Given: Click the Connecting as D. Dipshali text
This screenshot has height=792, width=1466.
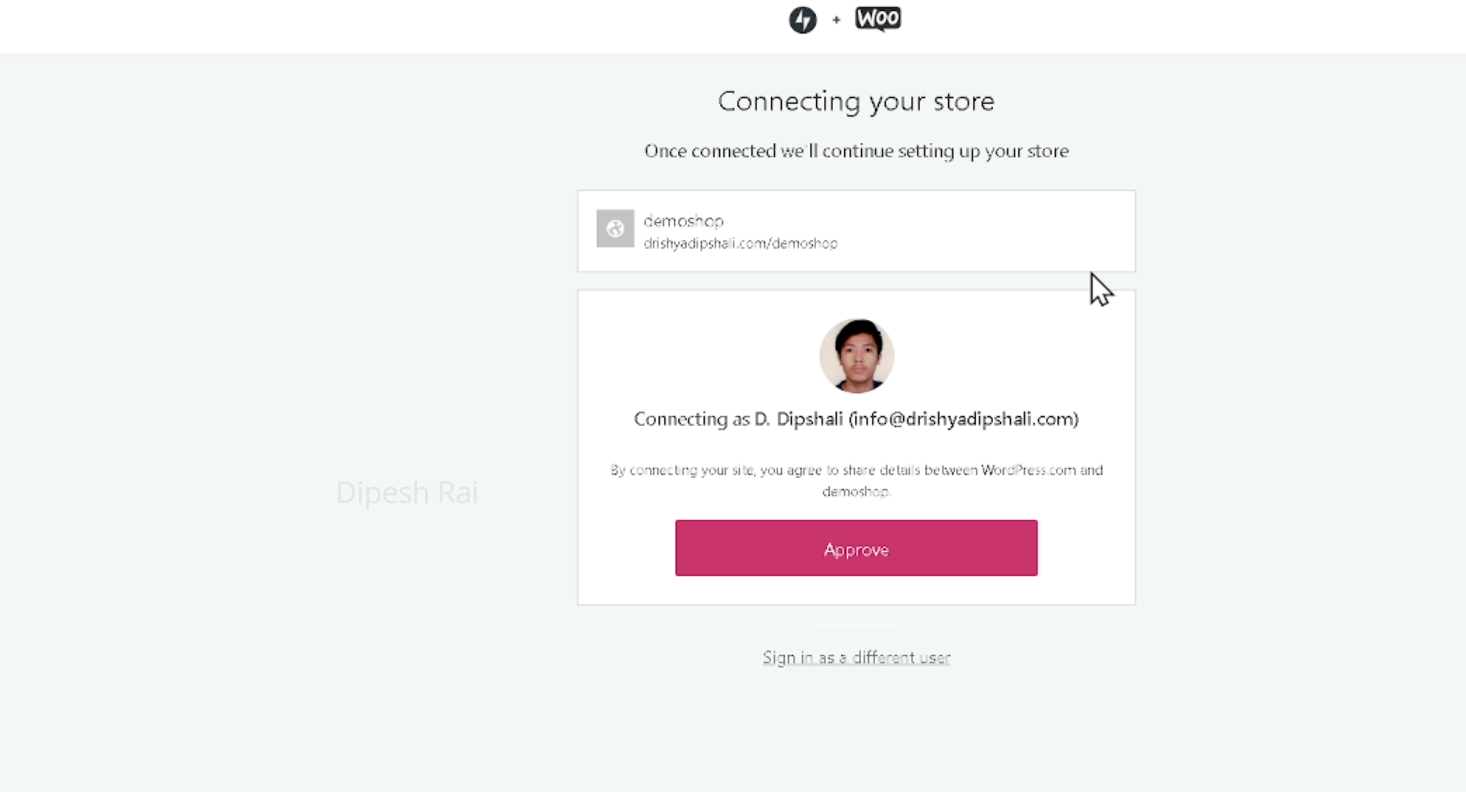Looking at the screenshot, I should pos(739,419).
